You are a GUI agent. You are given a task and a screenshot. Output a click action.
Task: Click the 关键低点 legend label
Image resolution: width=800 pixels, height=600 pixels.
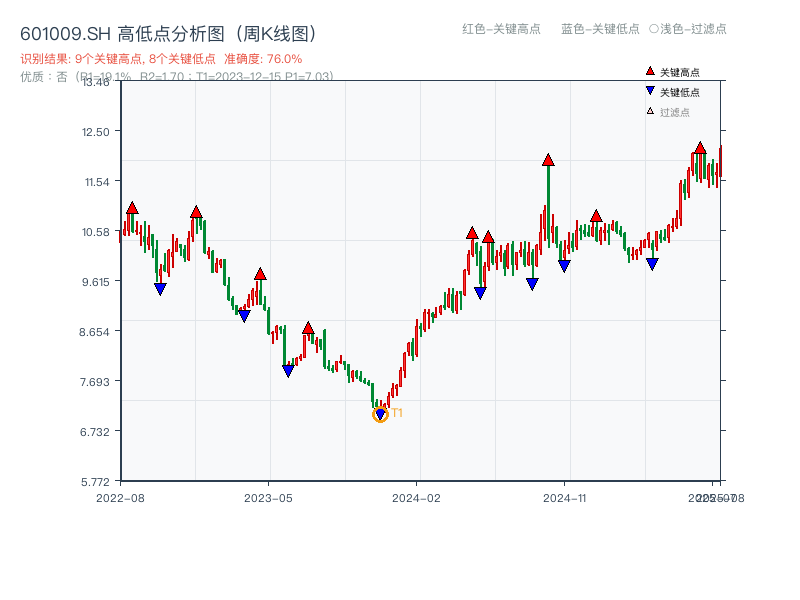pos(680,92)
